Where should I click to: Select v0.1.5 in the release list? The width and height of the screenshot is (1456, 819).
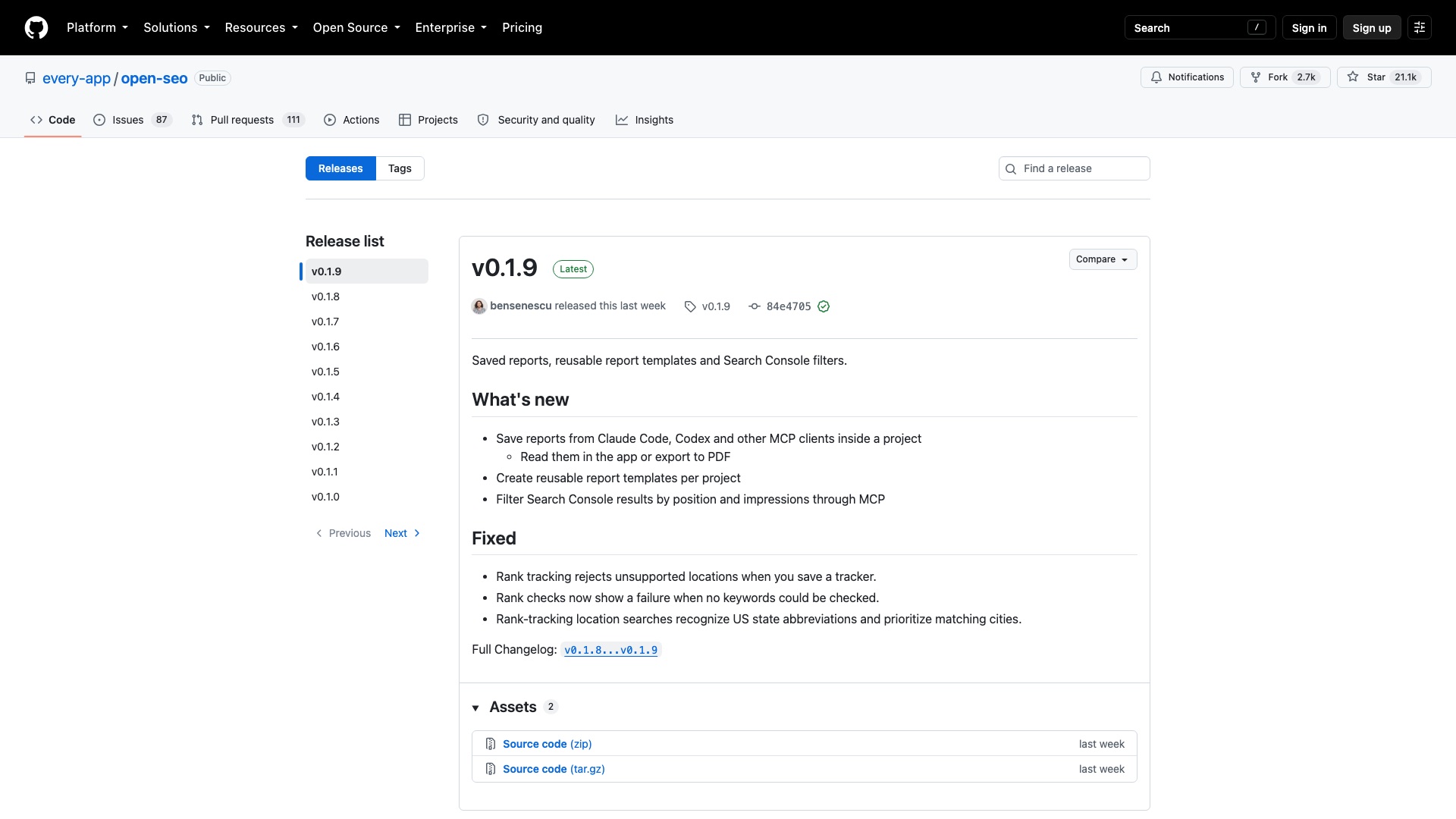pyautogui.click(x=325, y=372)
